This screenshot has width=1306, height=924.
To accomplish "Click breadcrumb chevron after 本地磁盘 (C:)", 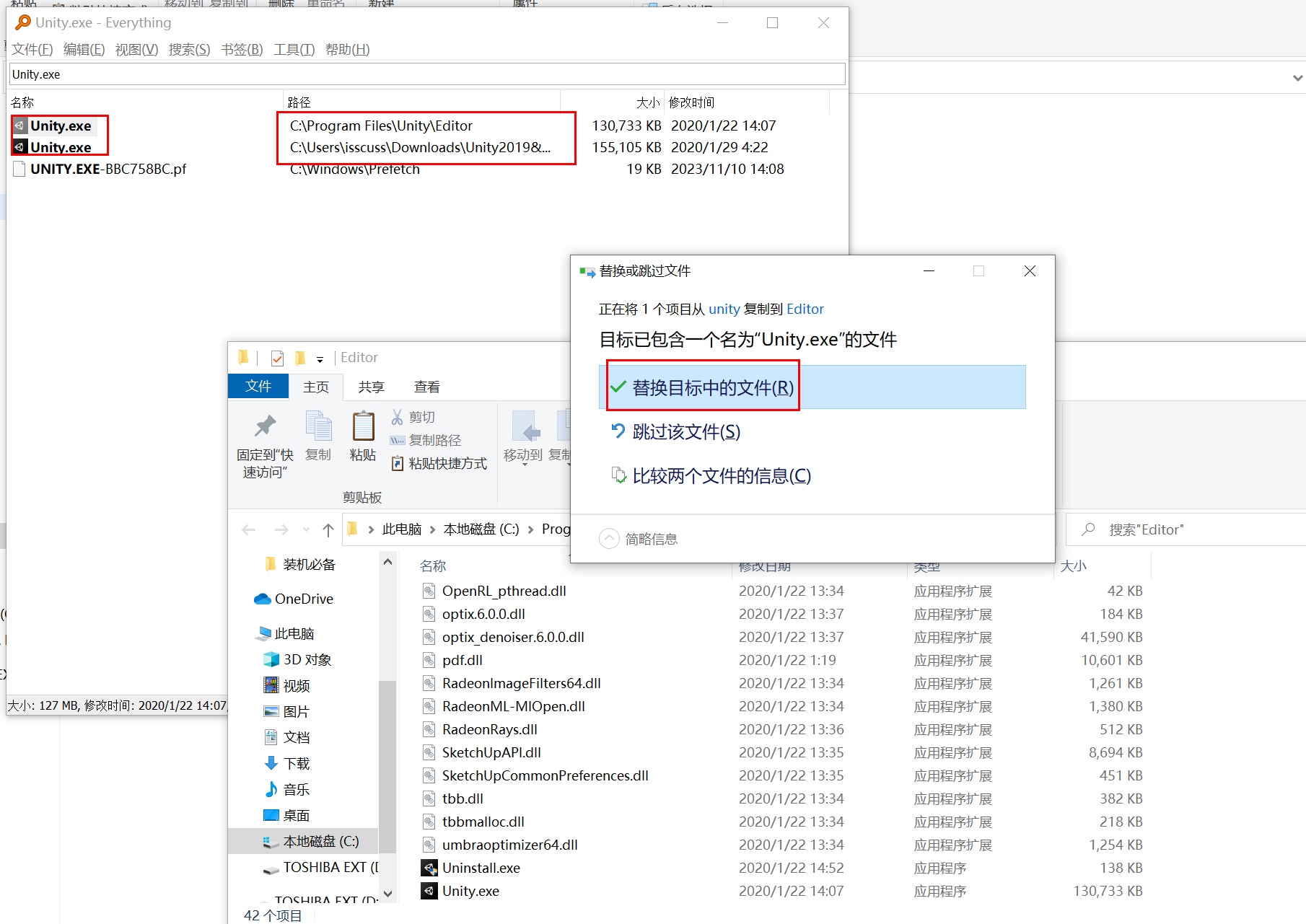I will pyautogui.click(x=530, y=529).
